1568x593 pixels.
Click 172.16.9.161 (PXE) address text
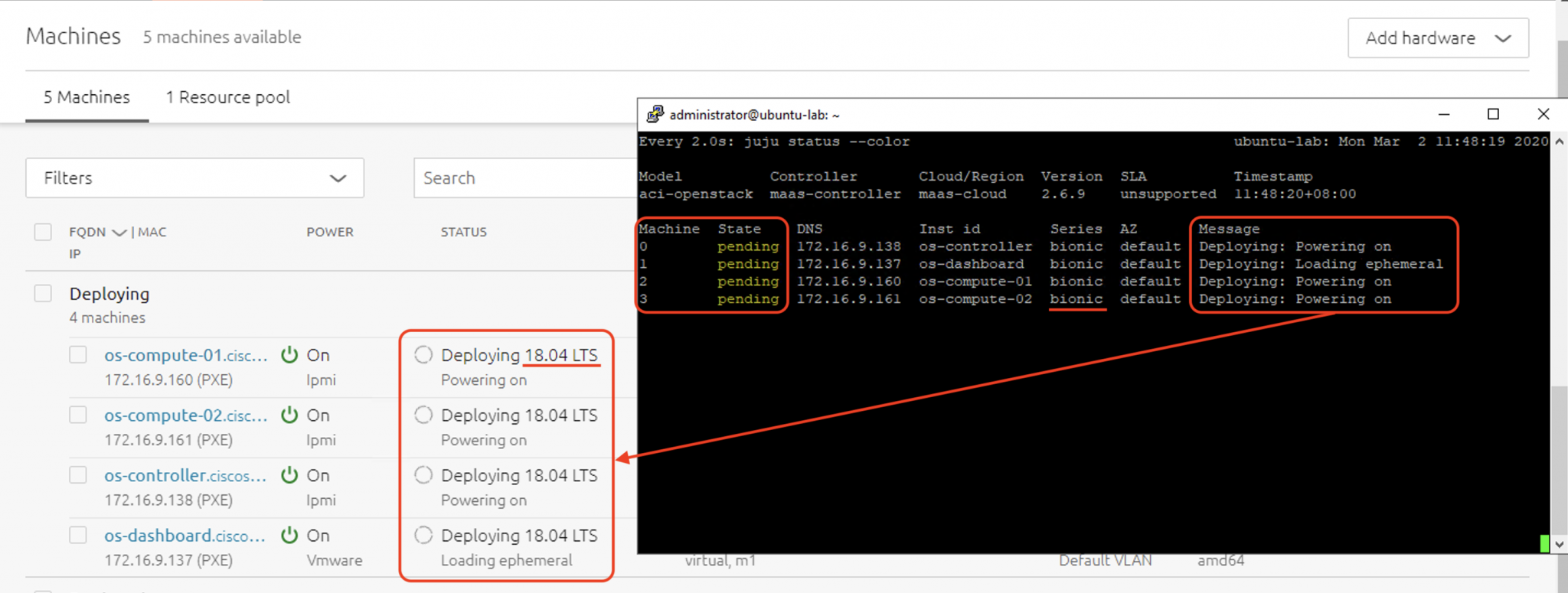[x=168, y=440]
